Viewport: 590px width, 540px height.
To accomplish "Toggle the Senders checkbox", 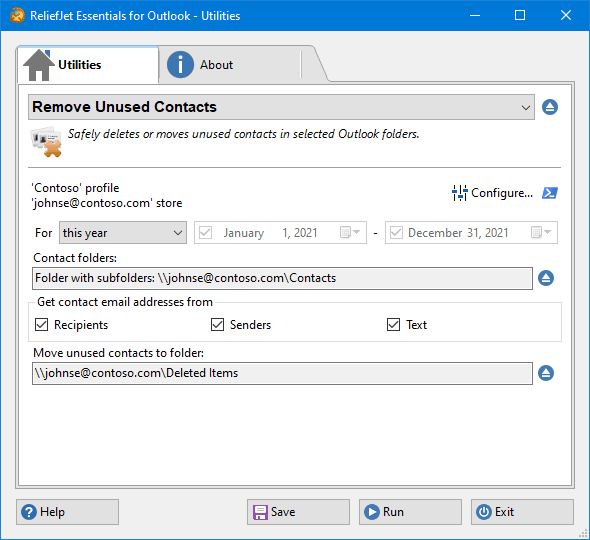I will tap(217, 324).
